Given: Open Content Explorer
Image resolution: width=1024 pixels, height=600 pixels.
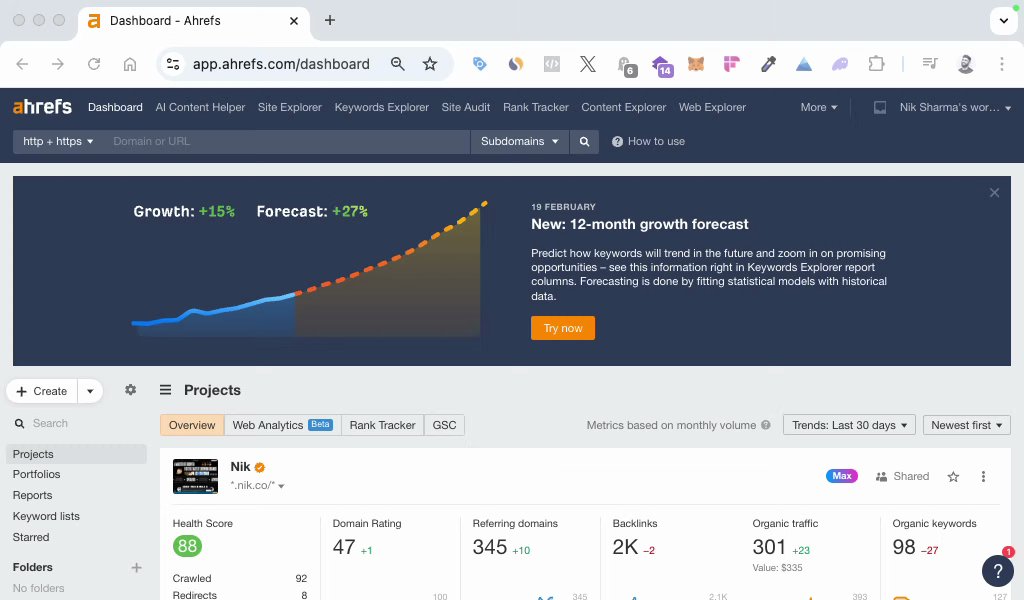Looking at the screenshot, I should (624, 107).
